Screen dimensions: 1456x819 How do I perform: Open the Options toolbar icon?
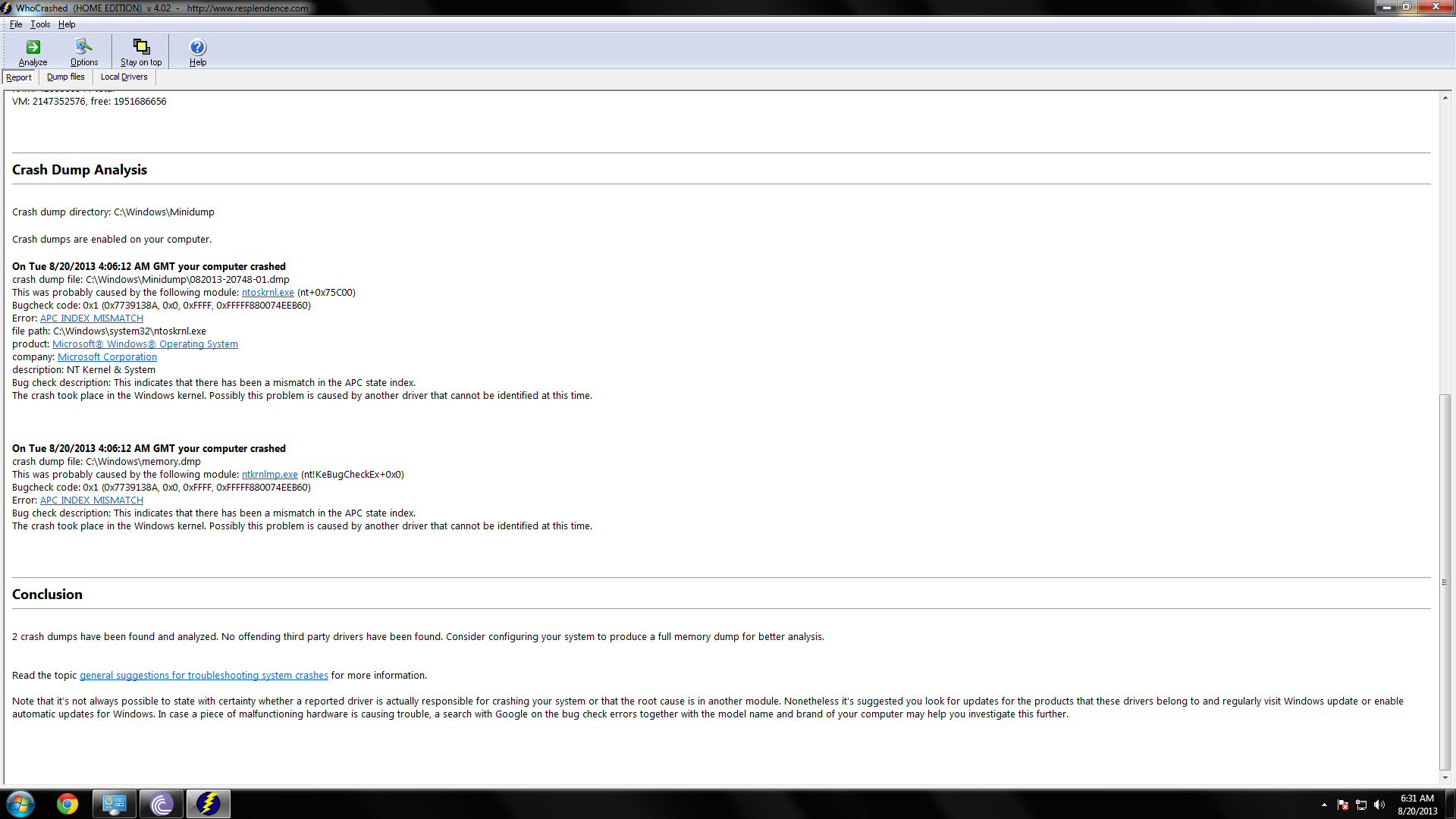click(x=83, y=52)
